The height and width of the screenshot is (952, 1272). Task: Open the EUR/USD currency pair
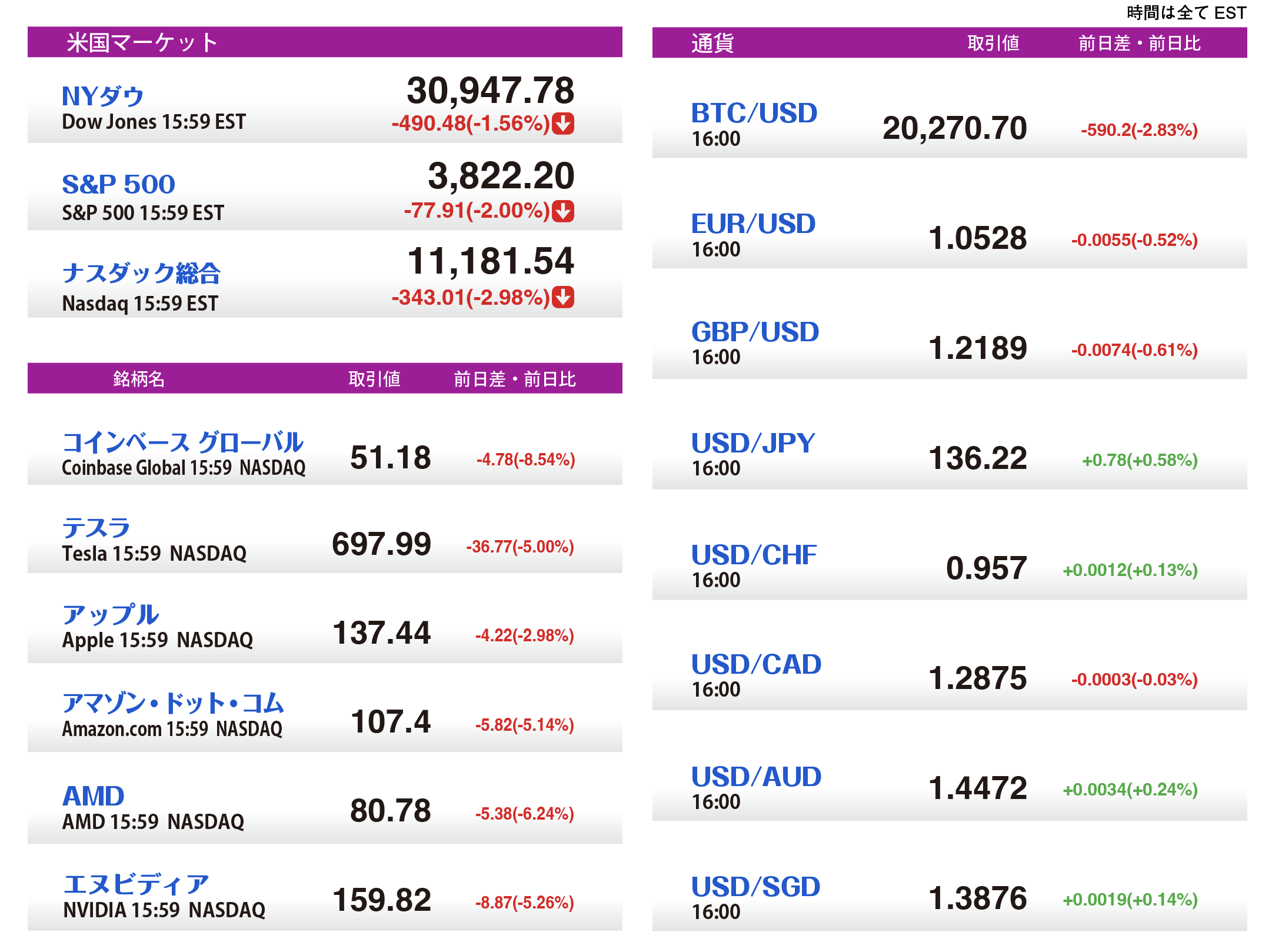753,224
